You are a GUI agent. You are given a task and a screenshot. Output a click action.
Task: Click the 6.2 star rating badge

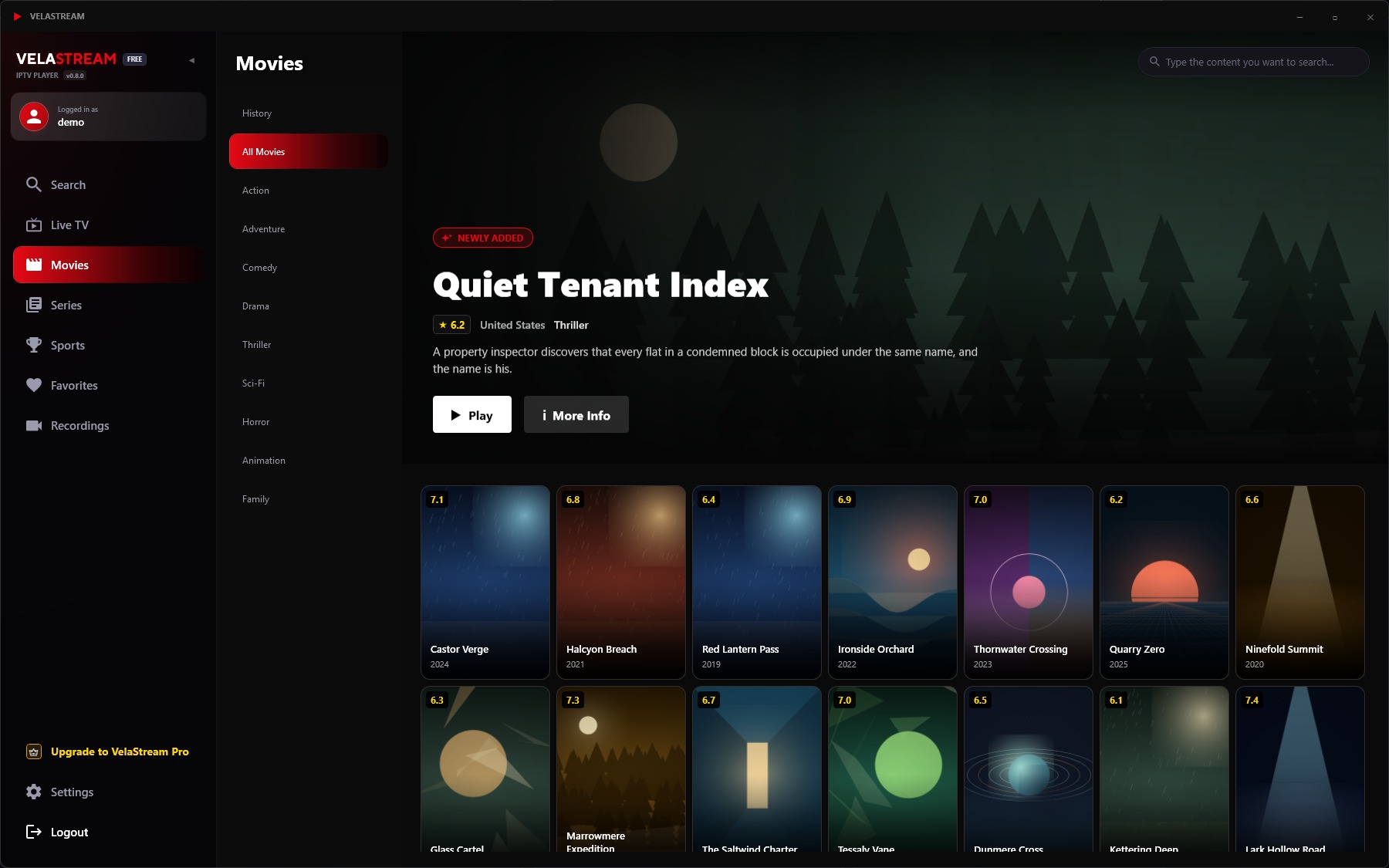[452, 325]
